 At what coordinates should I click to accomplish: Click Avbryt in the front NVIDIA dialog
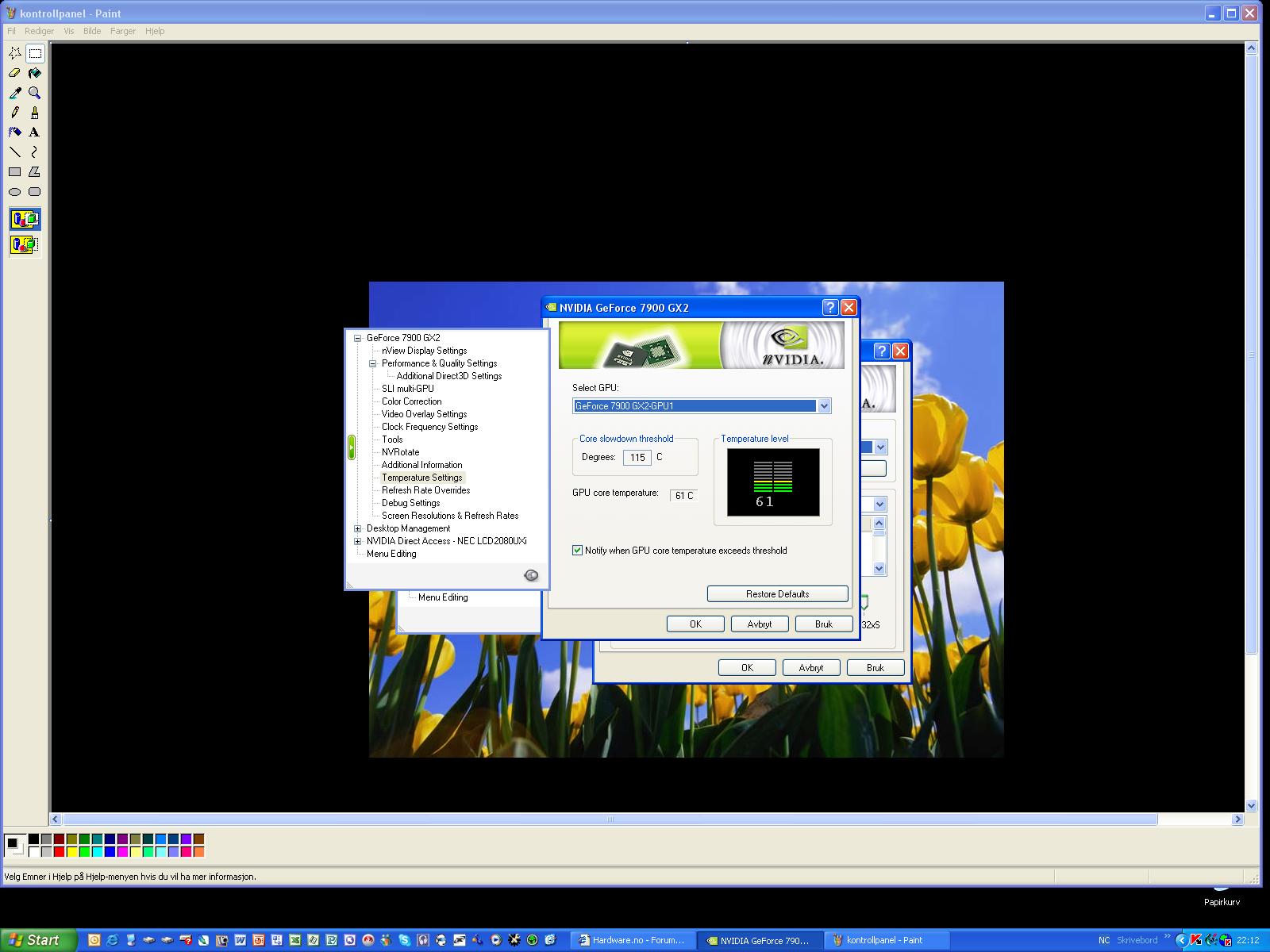[760, 624]
